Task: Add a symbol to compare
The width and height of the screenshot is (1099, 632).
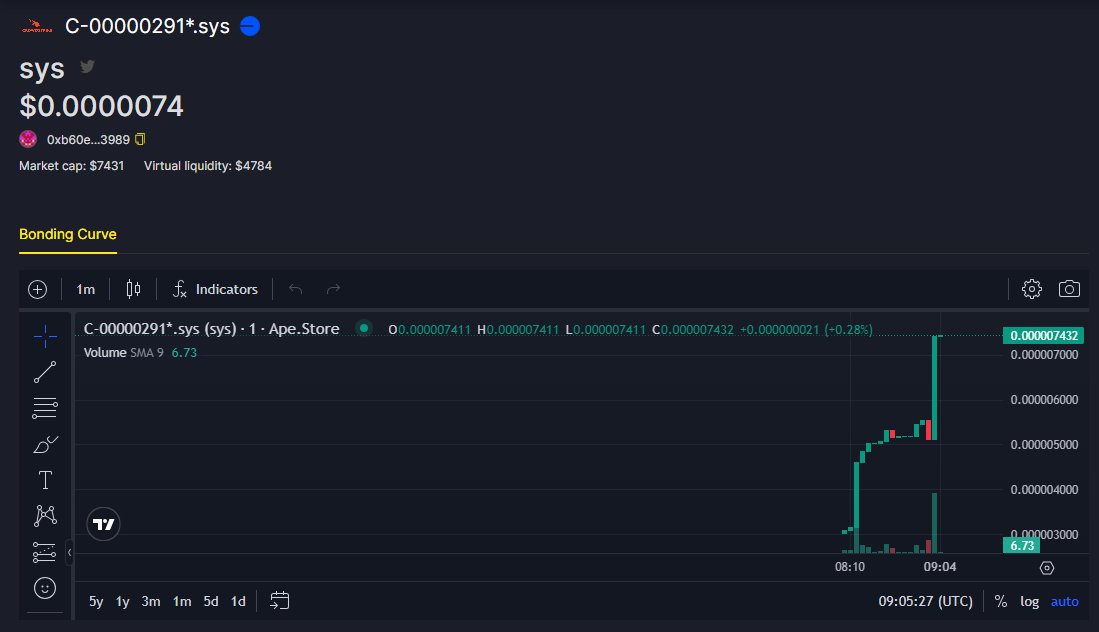Action: click(x=38, y=289)
